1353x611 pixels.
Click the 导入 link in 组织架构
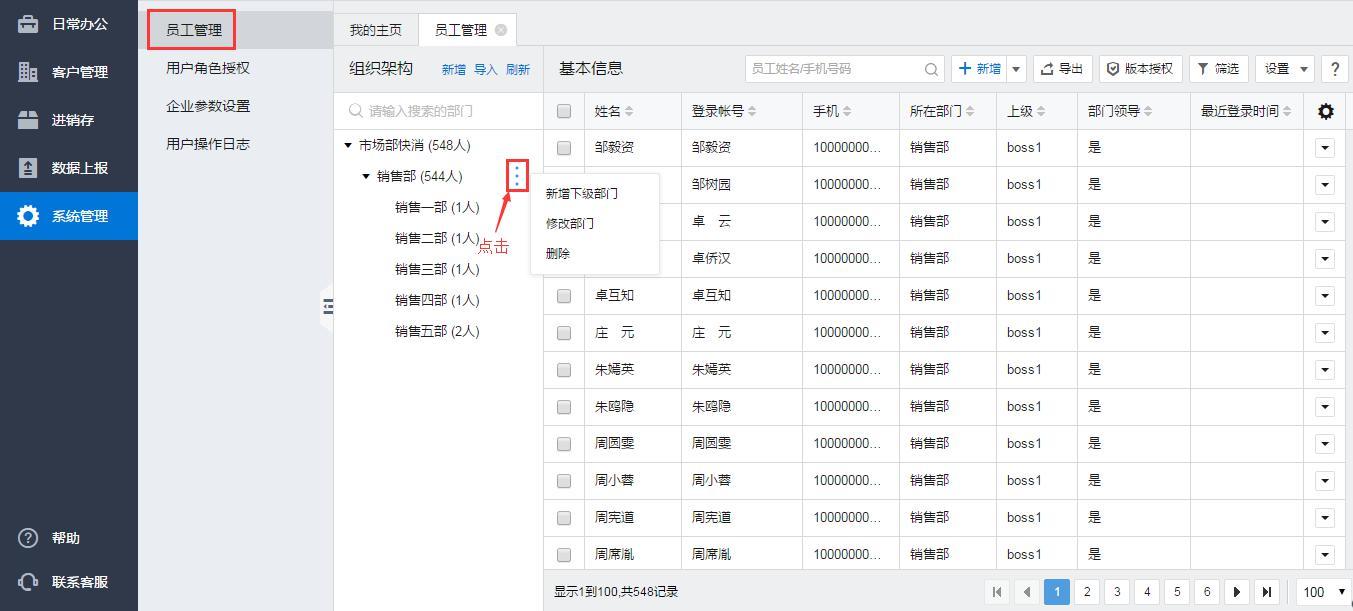485,70
